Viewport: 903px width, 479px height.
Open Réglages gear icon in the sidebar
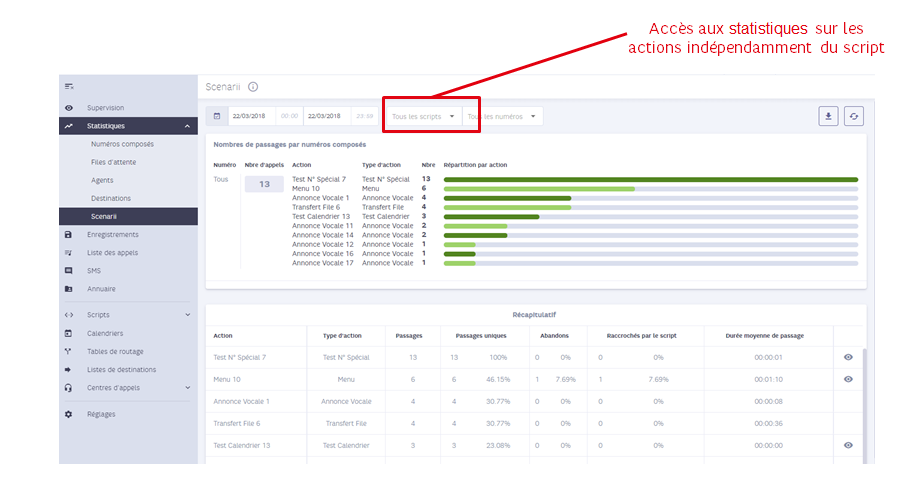click(x=69, y=414)
